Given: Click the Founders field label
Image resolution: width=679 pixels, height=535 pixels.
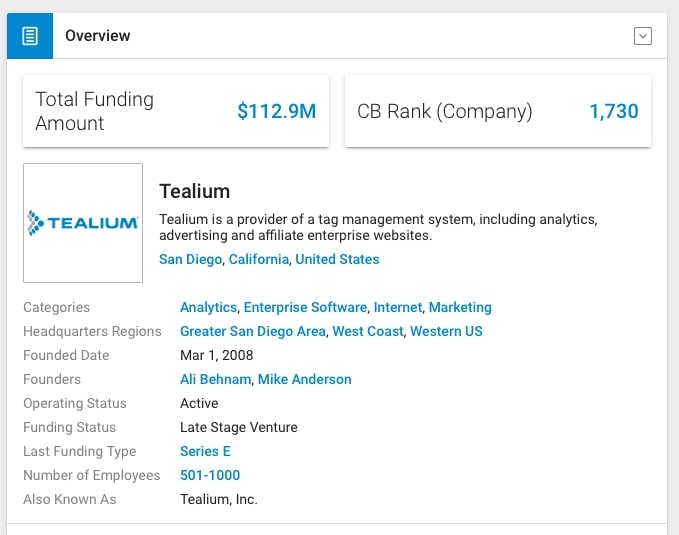Looking at the screenshot, I should point(52,379).
